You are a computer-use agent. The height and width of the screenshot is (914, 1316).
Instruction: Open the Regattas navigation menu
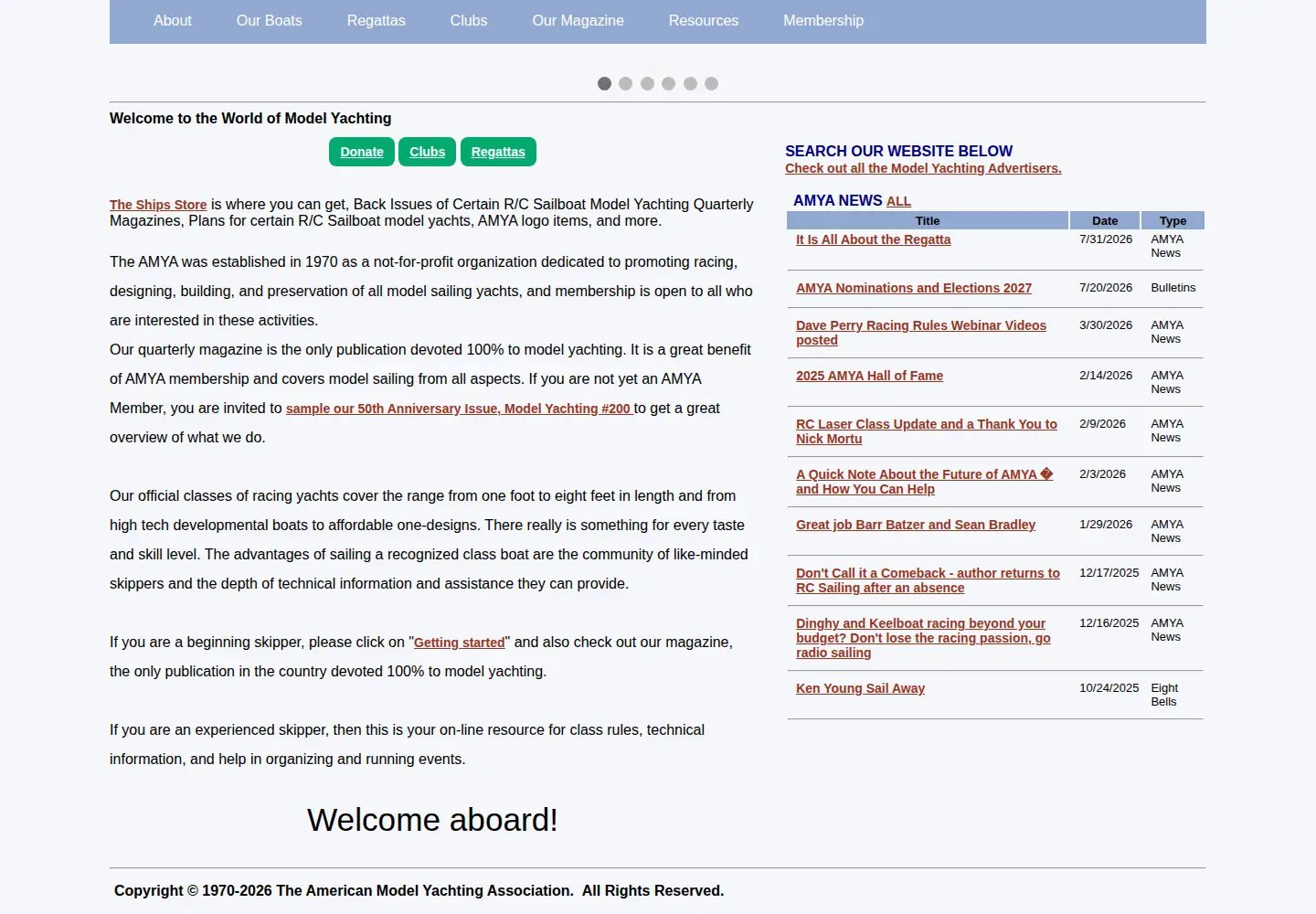[x=376, y=20]
